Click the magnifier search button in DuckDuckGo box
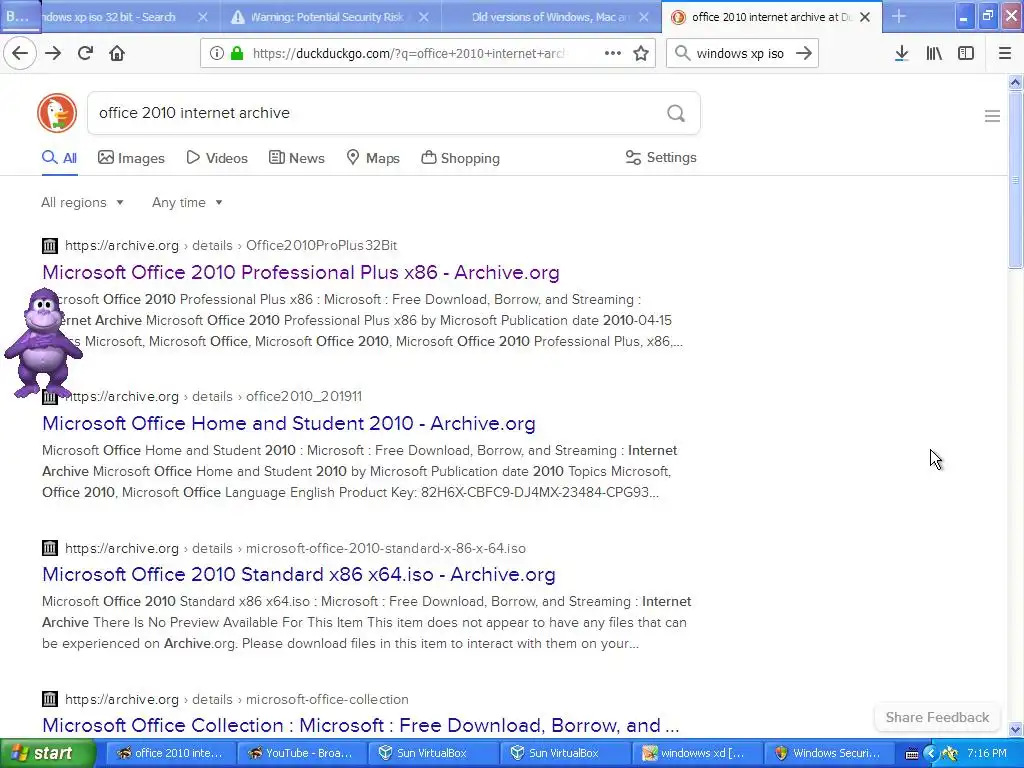Viewport: 1024px width, 768px height. [x=676, y=113]
